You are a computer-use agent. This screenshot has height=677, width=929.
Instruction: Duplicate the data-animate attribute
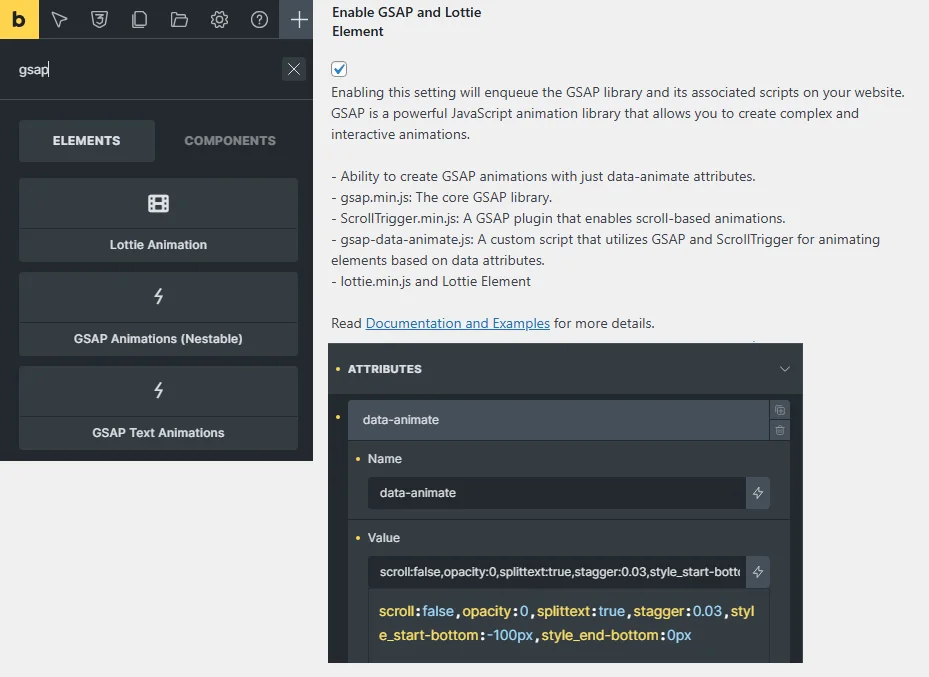pos(780,410)
